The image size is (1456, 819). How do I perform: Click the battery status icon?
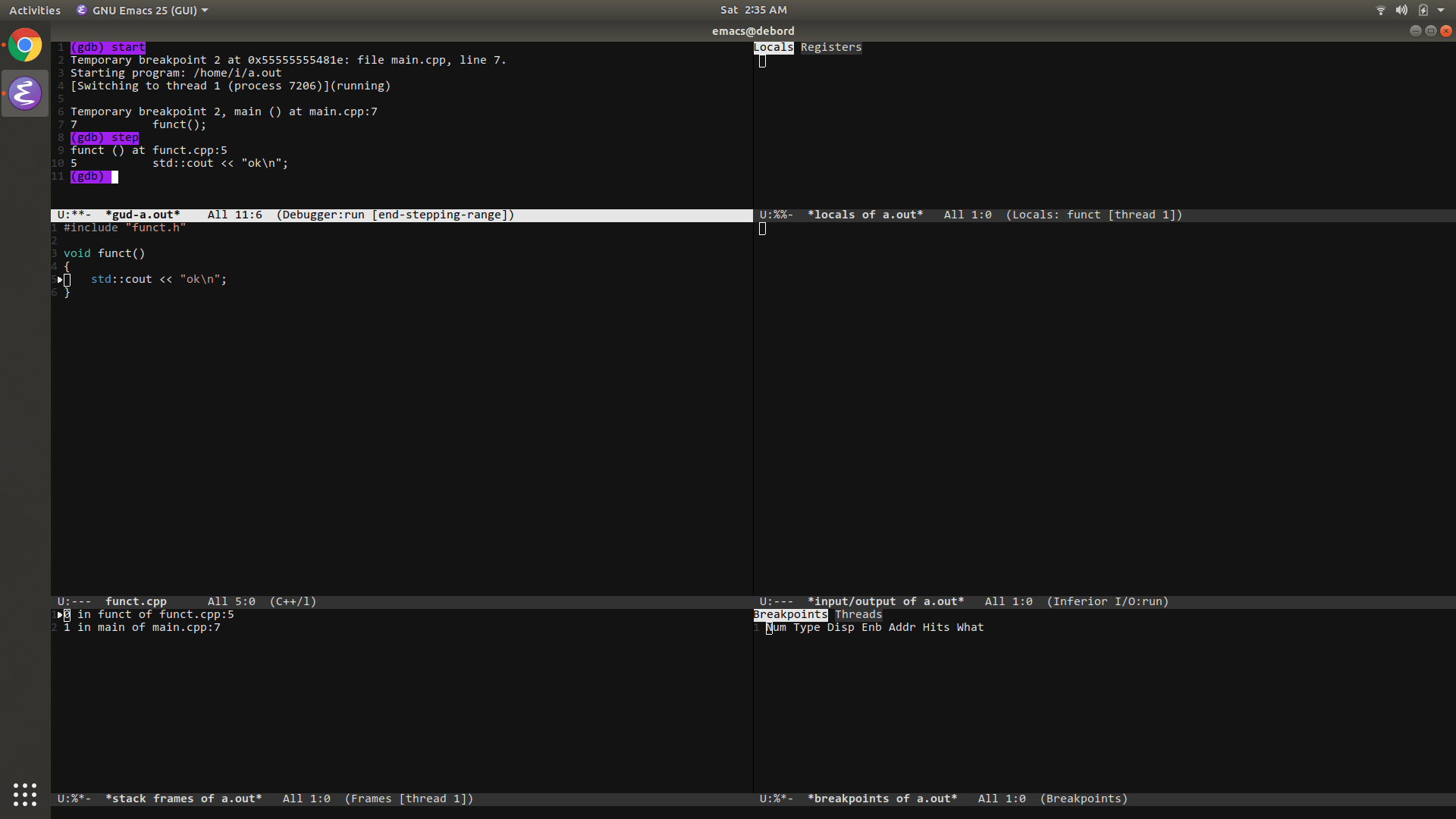1423,10
